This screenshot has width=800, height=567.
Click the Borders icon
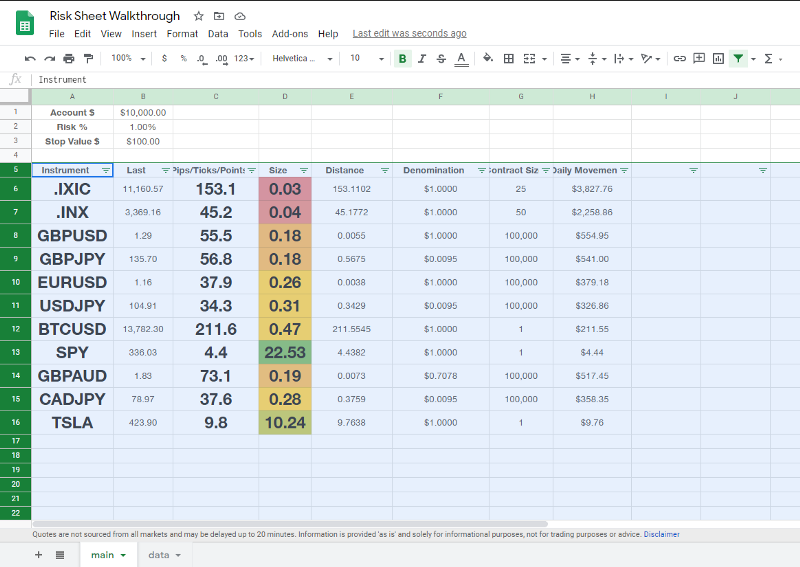(x=509, y=59)
